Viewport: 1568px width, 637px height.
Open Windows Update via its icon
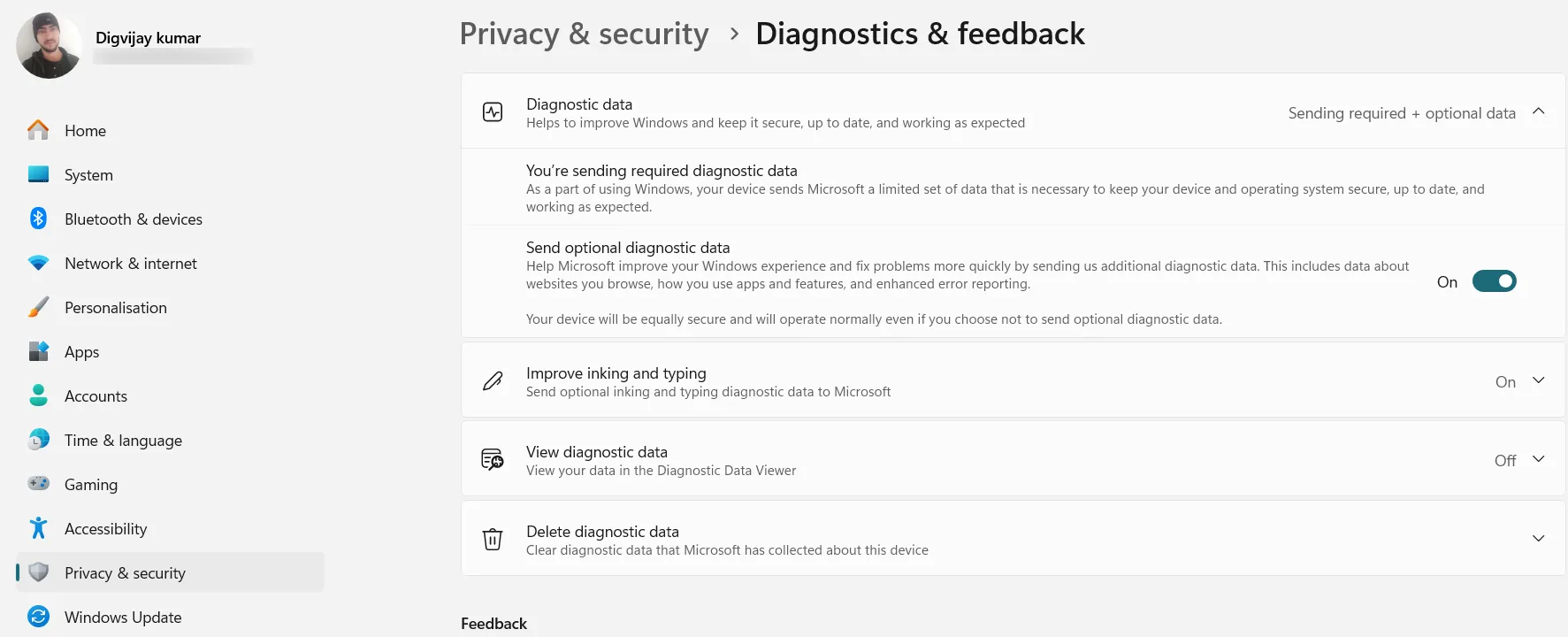click(38, 617)
